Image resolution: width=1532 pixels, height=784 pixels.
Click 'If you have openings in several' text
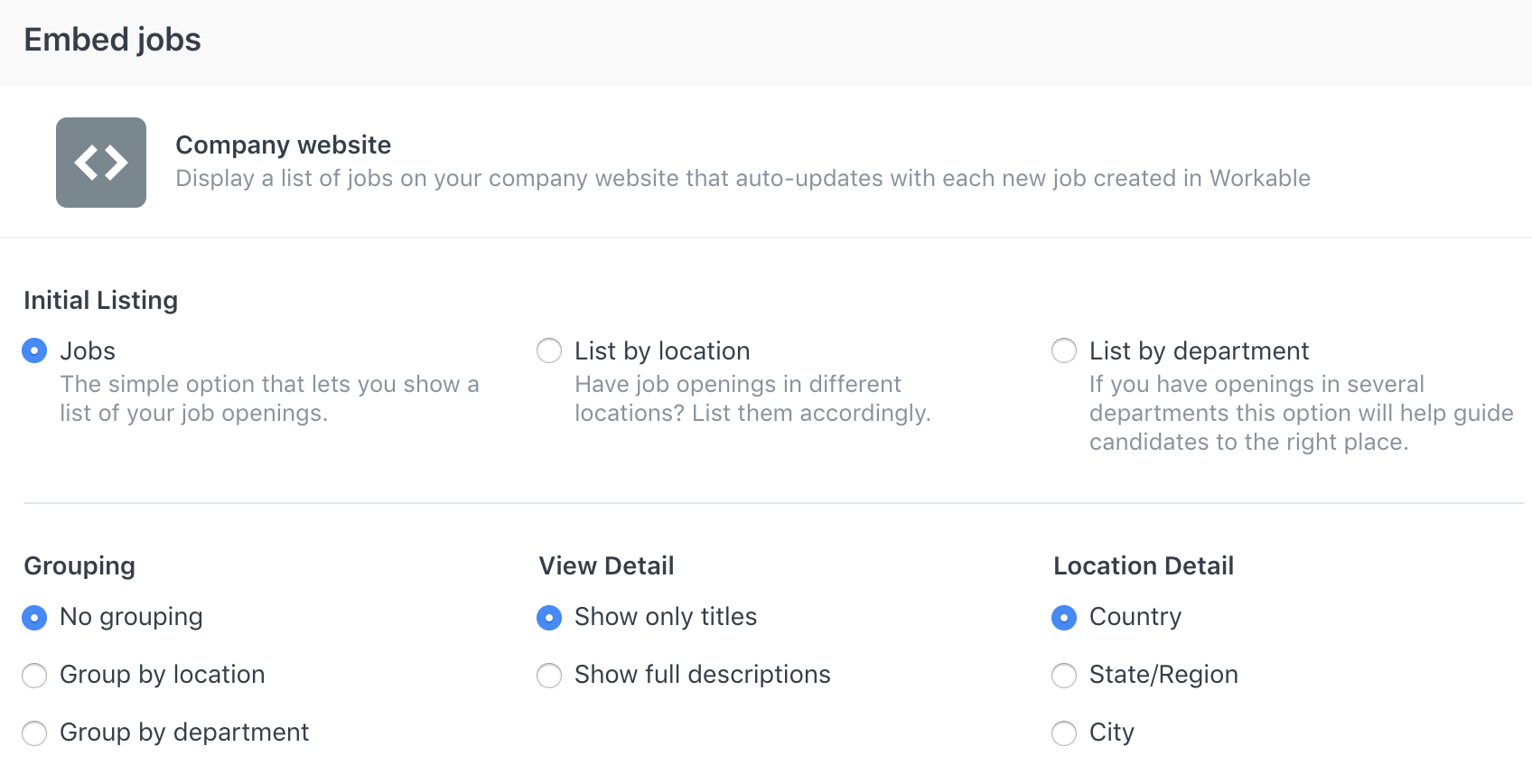click(x=1301, y=413)
